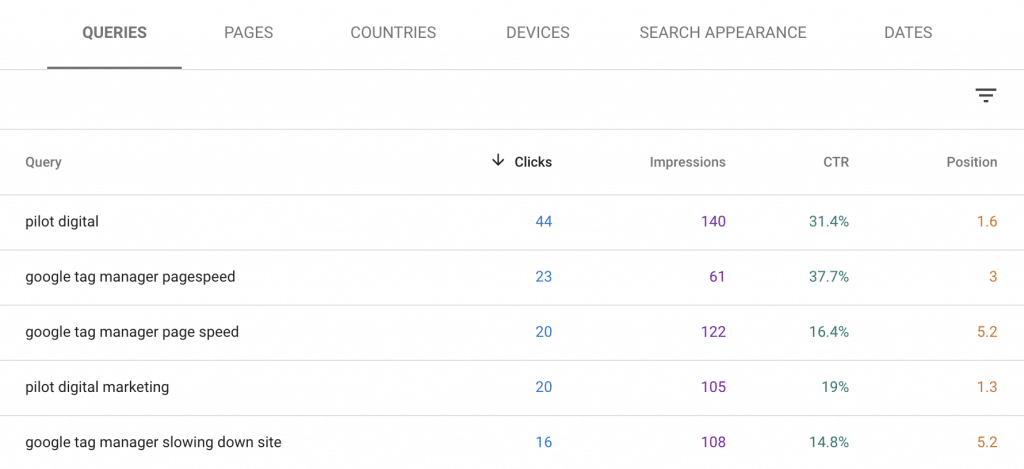
Task: Open 'google tag manager pagespeed' query
Action: 130,277
